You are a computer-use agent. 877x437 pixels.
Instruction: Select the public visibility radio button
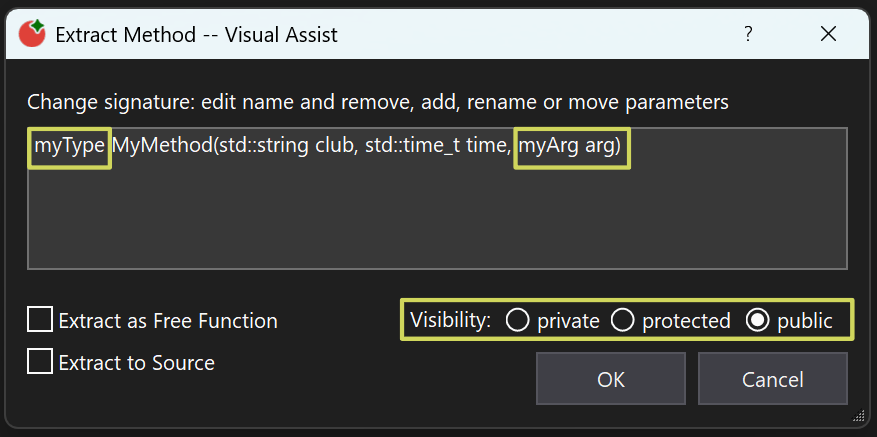(x=758, y=320)
